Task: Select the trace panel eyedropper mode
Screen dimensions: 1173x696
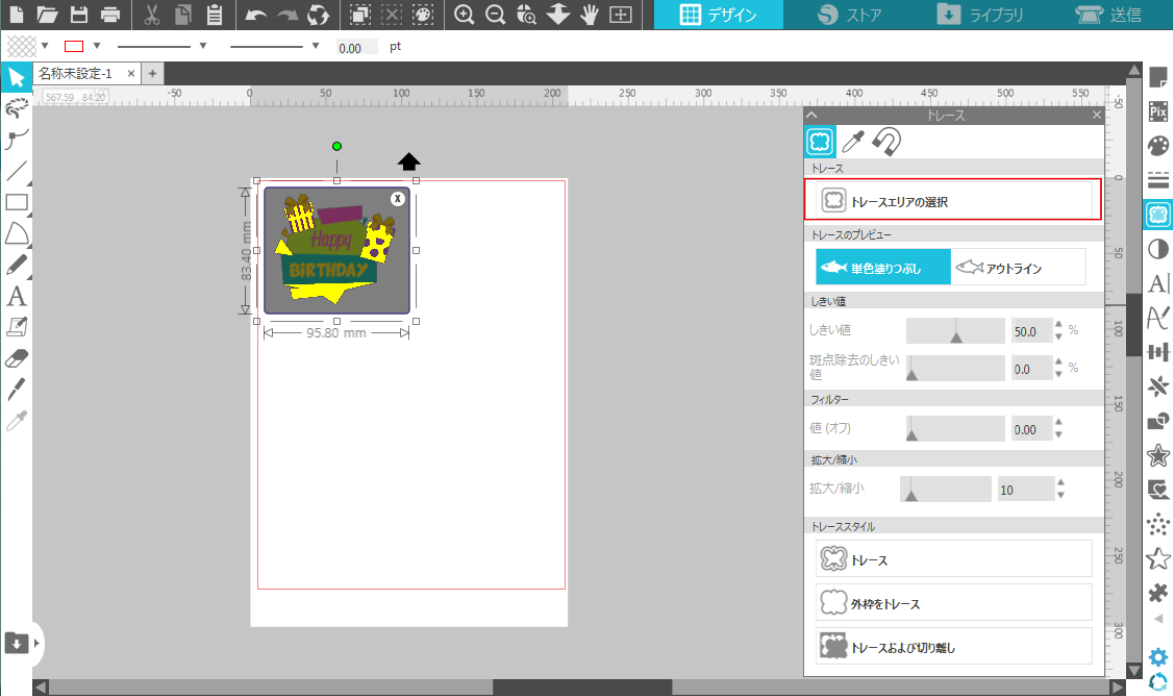Action: tap(853, 141)
